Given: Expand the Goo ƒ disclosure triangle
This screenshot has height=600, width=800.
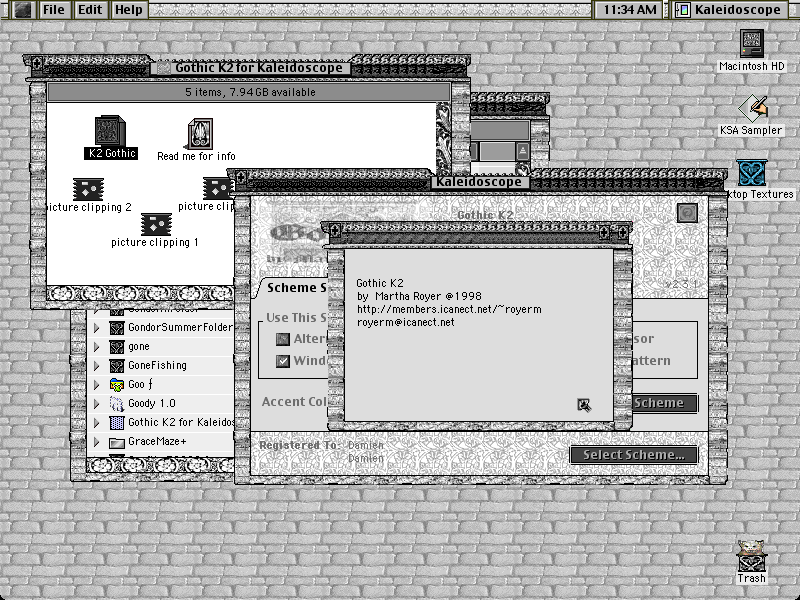Looking at the screenshot, I should click(96, 385).
